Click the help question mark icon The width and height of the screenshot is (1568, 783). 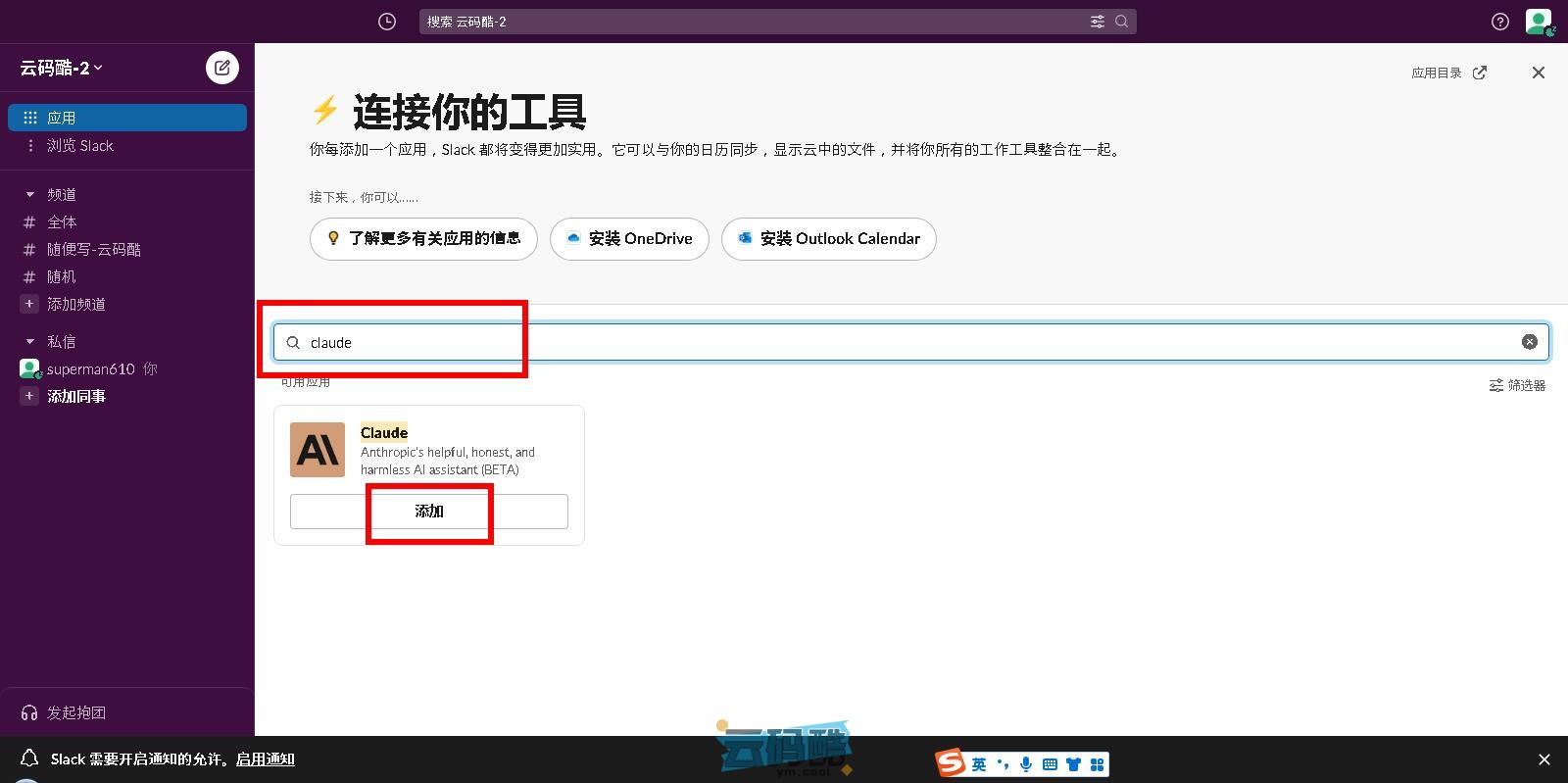coord(1499,22)
